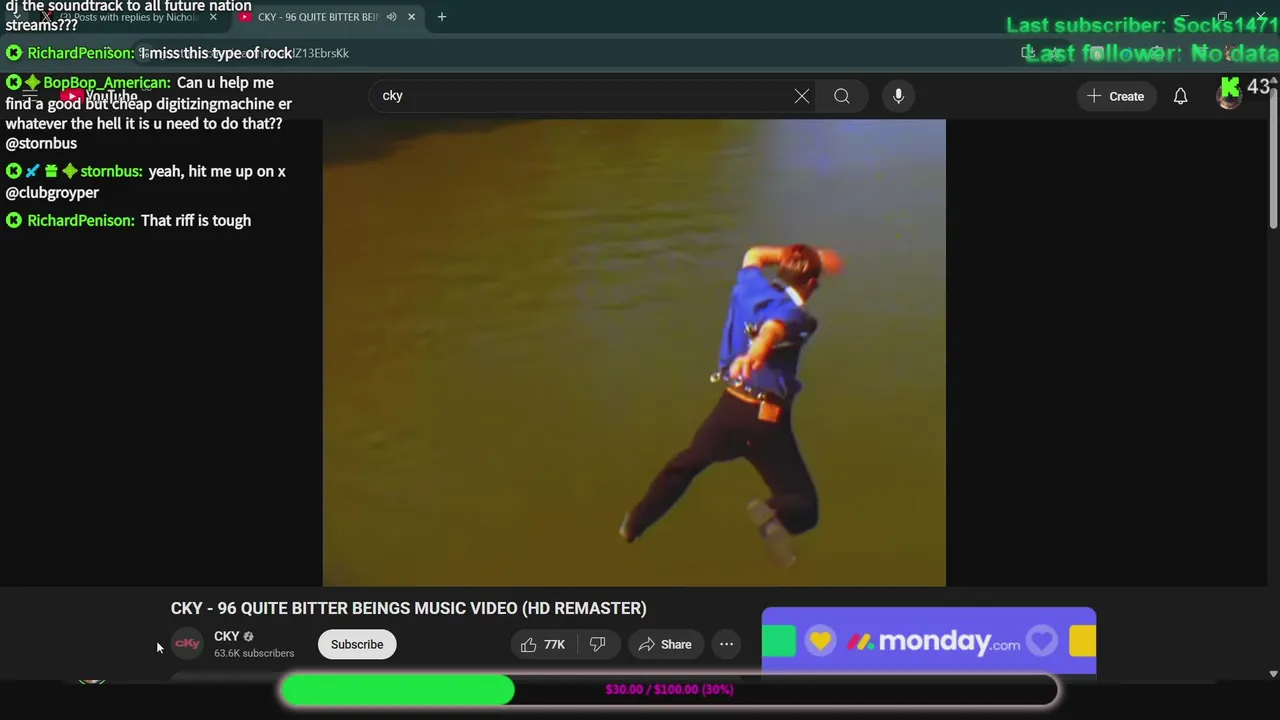The height and width of the screenshot is (720, 1280).
Task: Click the scrollbar down arrow
Action: 1273,675
